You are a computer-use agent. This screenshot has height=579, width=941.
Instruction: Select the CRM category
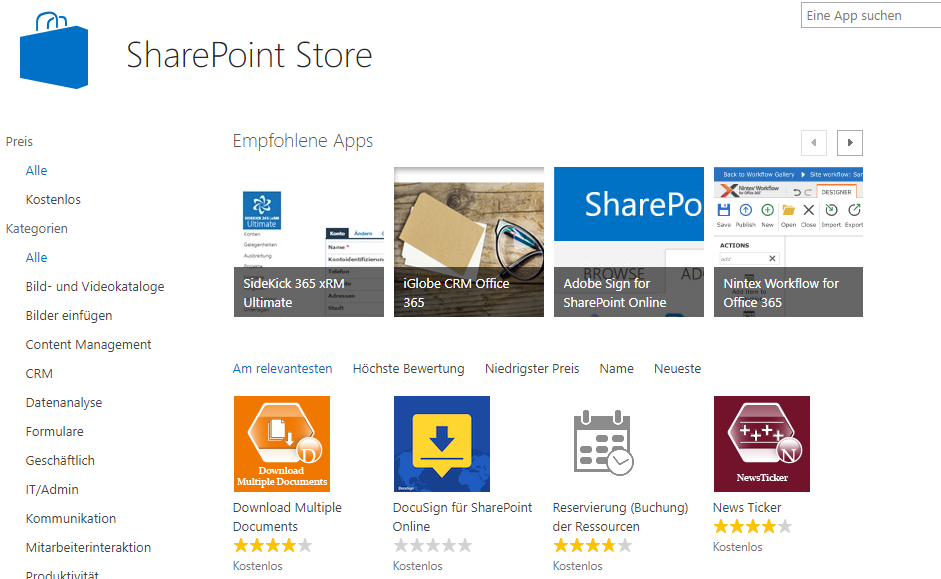tap(39, 374)
